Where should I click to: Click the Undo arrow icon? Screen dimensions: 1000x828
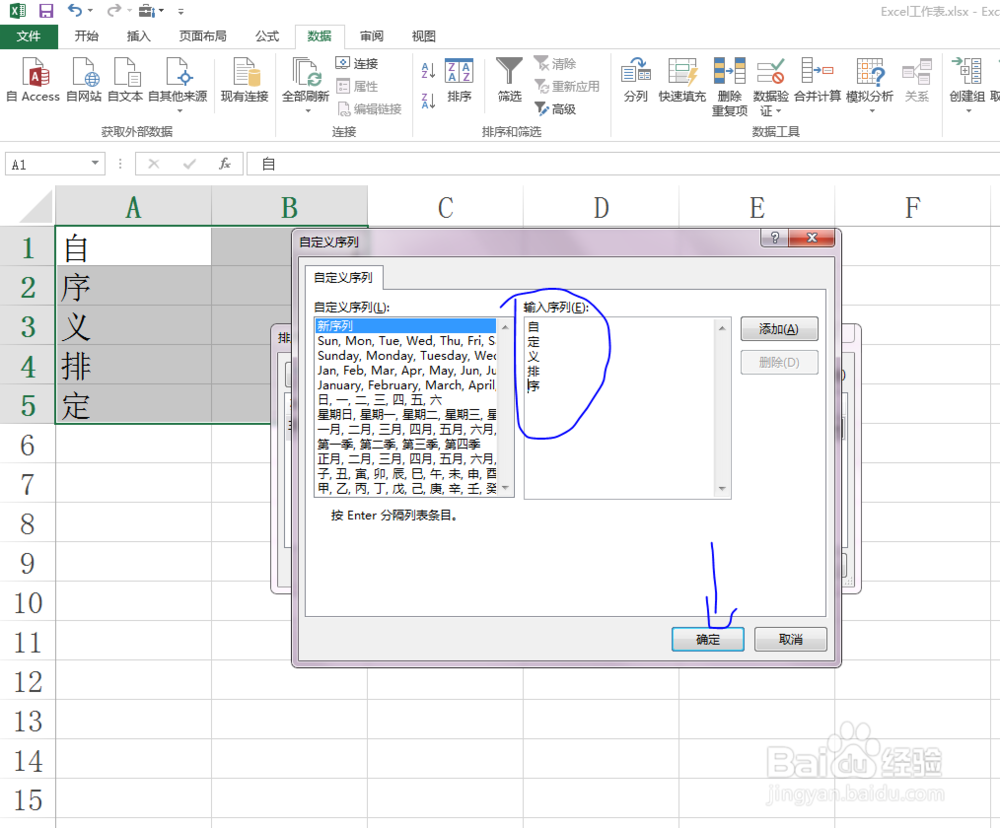click(75, 10)
